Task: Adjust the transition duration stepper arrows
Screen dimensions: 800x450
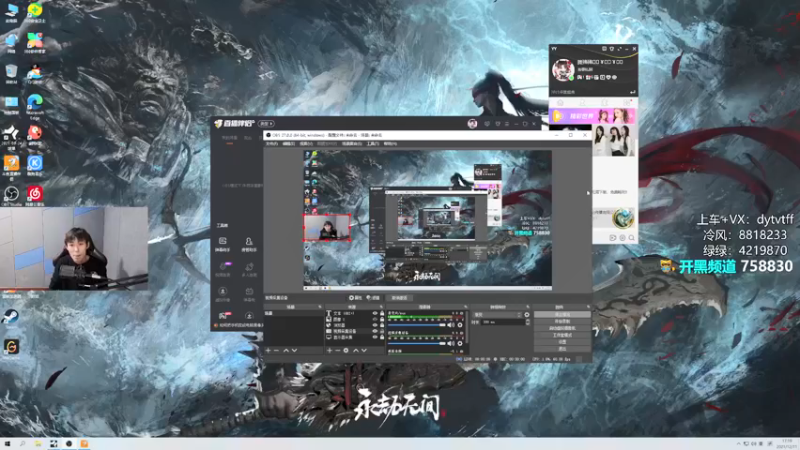Action: click(x=528, y=322)
